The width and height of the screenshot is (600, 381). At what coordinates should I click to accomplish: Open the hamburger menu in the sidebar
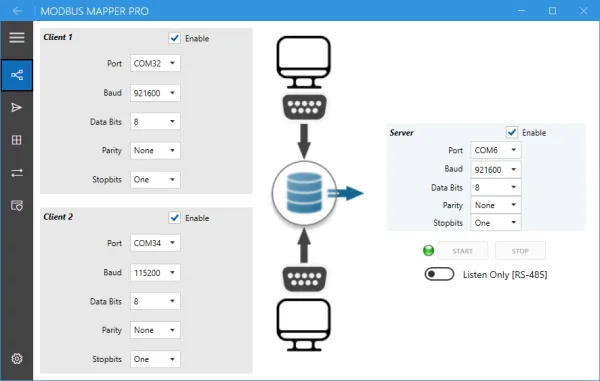16,37
